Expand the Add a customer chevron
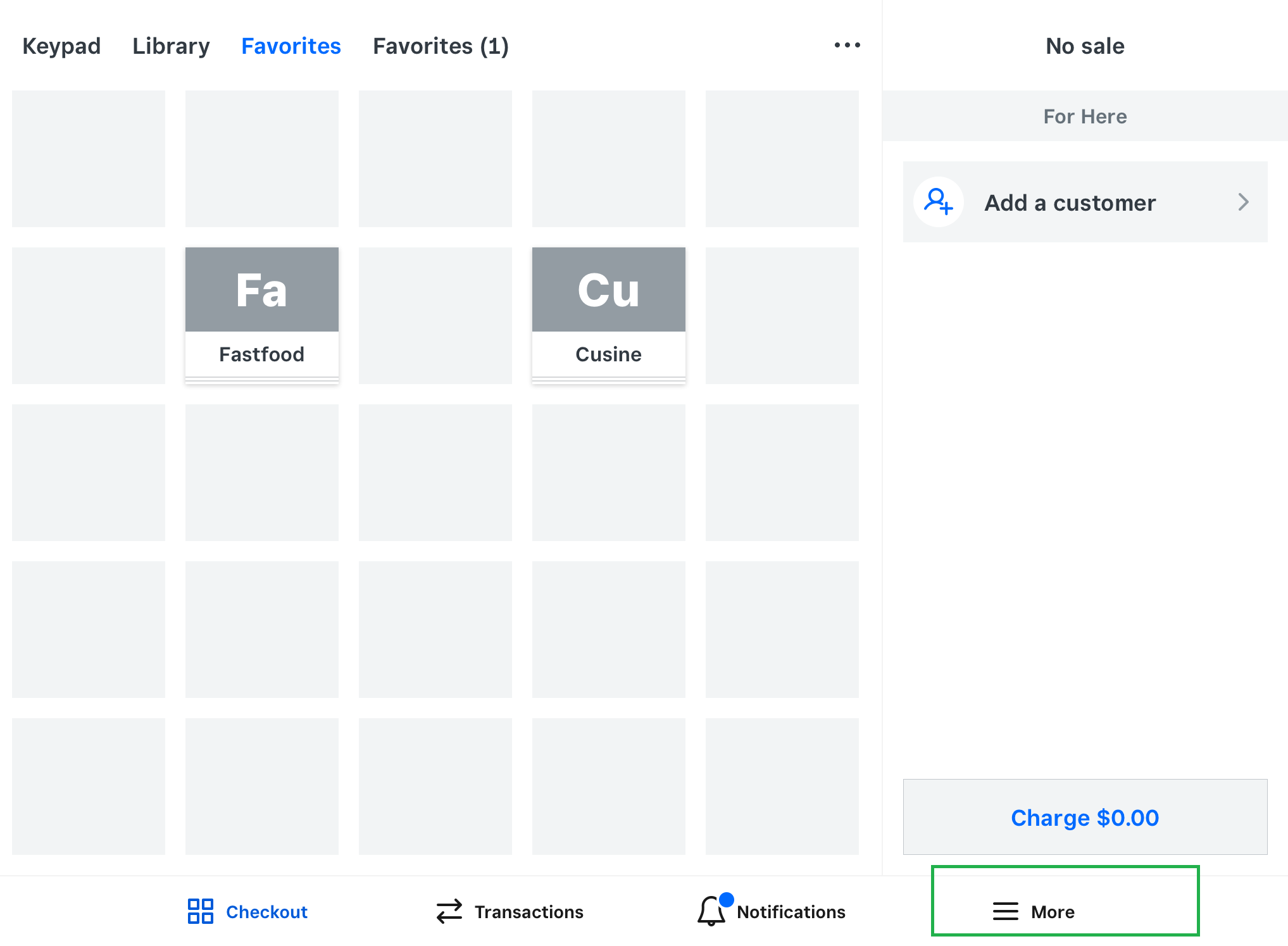The width and height of the screenshot is (1288, 946). click(x=1243, y=202)
